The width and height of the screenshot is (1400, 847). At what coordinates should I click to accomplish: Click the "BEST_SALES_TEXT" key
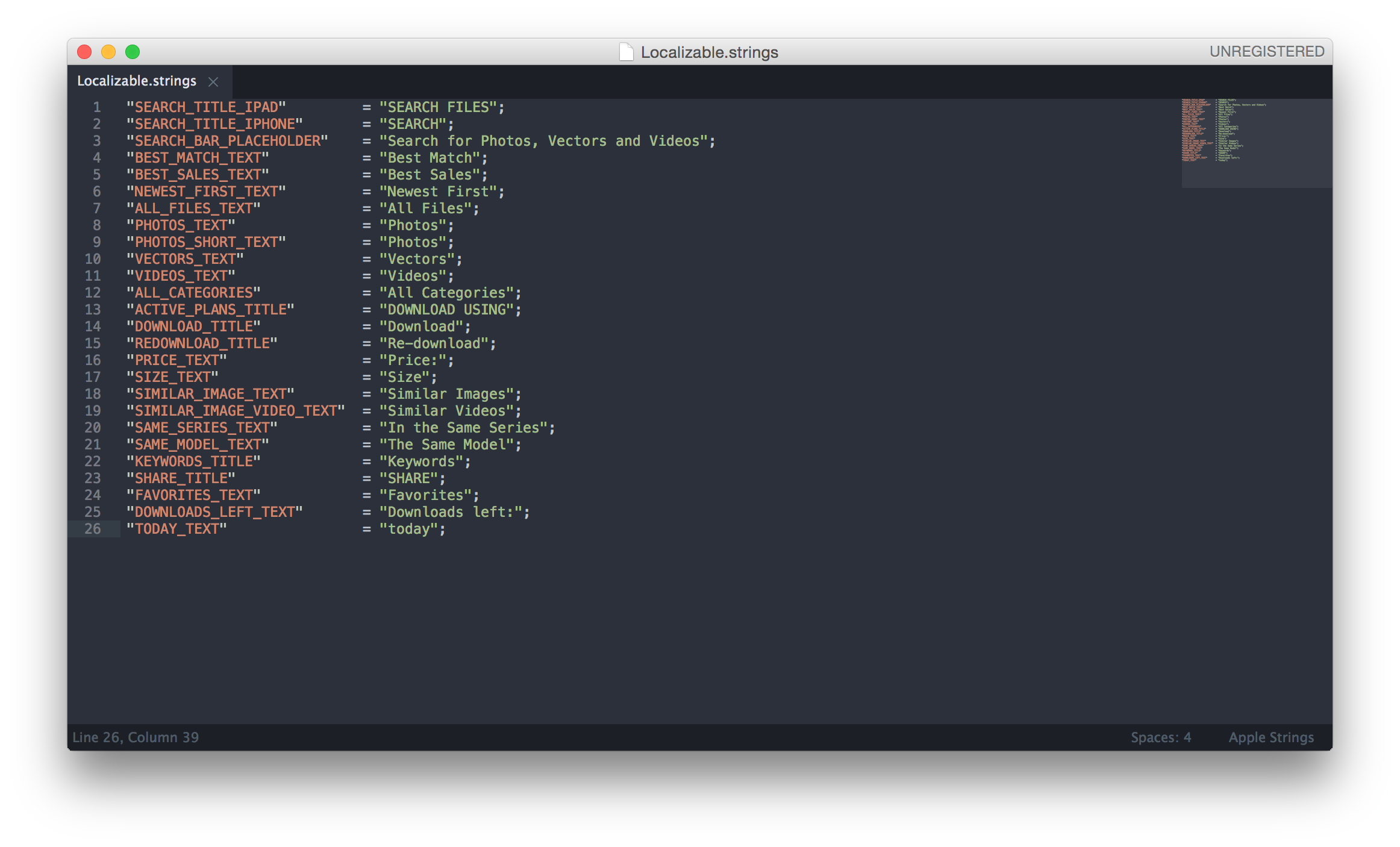pyautogui.click(x=198, y=174)
